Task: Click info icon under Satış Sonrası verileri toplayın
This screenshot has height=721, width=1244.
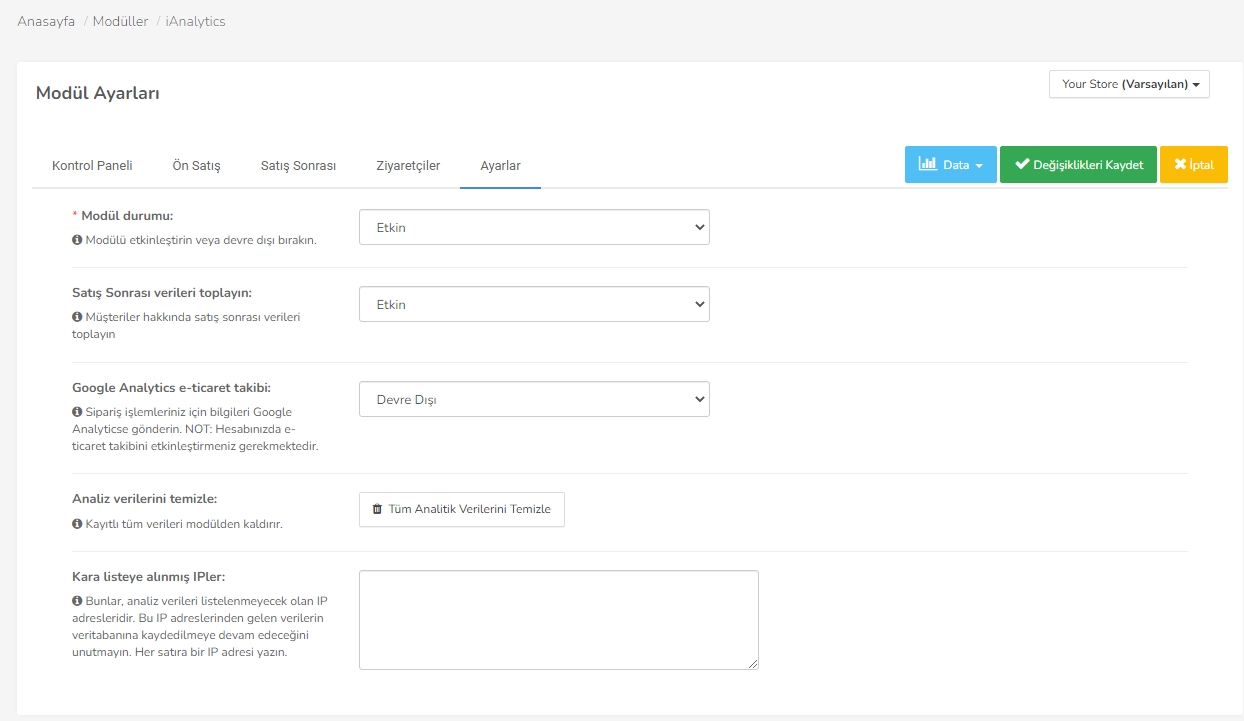Action: pos(77,317)
